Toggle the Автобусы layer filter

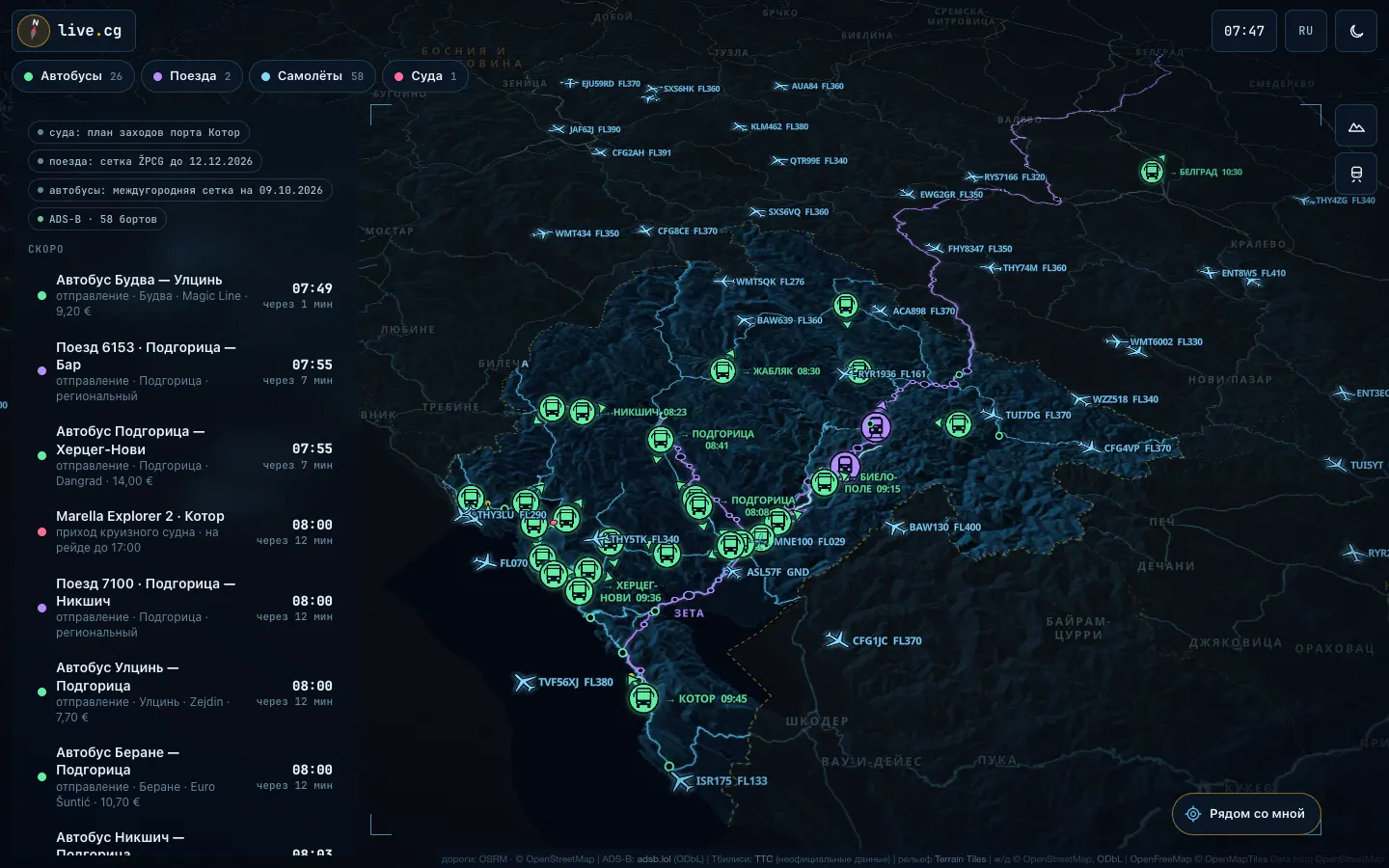73,76
